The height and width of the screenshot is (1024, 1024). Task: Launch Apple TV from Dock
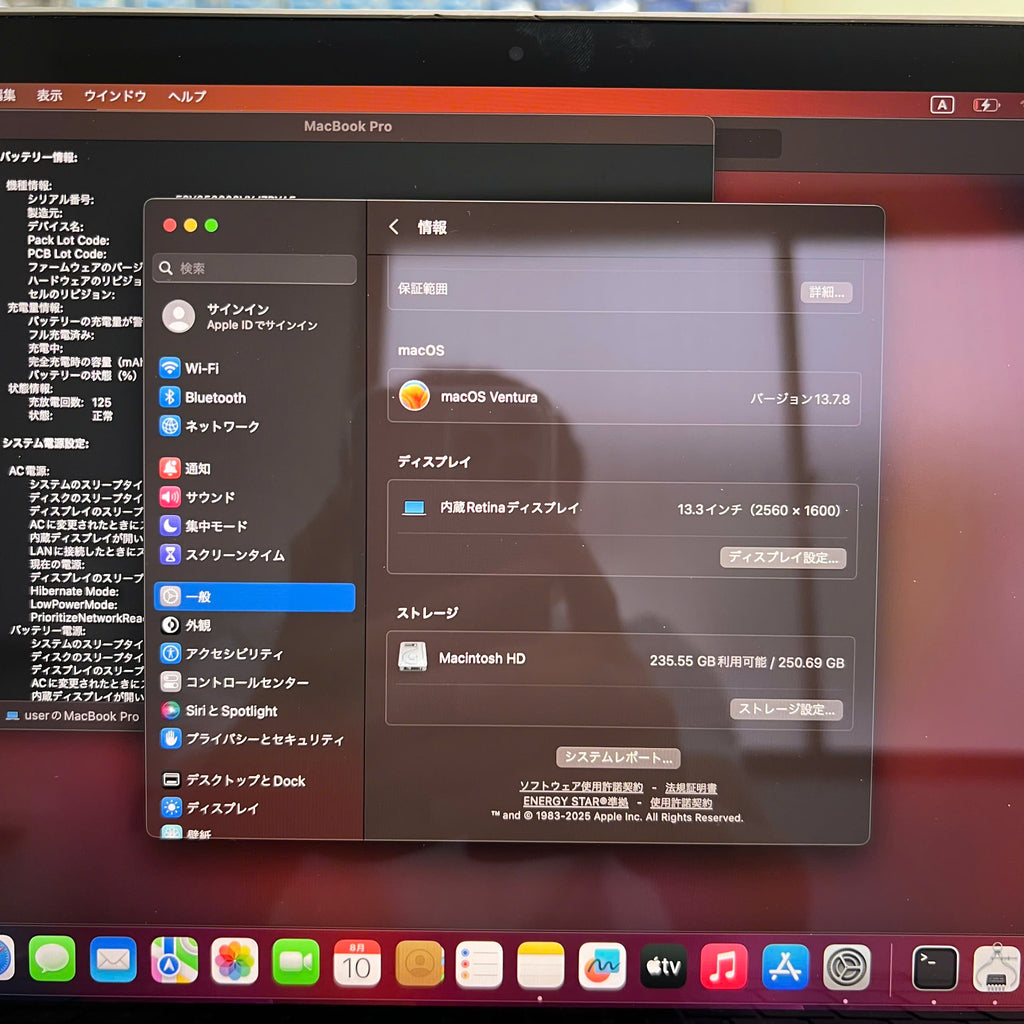[x=664, y=967]
